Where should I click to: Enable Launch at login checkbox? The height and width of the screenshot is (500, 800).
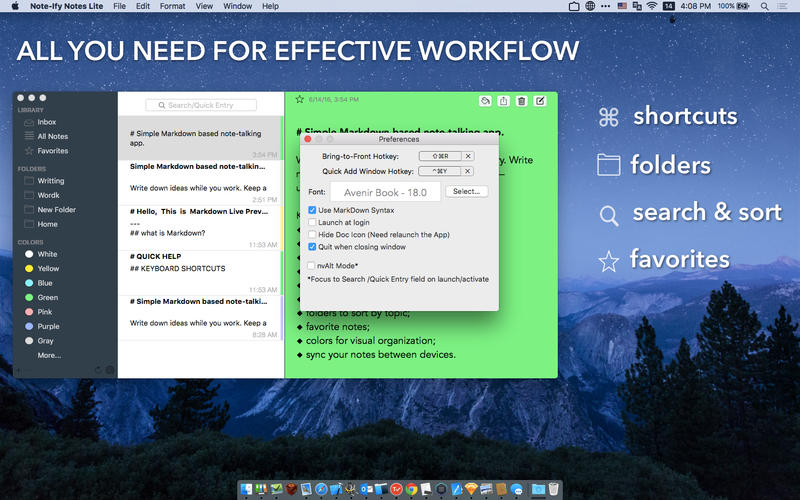coord(312,222)
